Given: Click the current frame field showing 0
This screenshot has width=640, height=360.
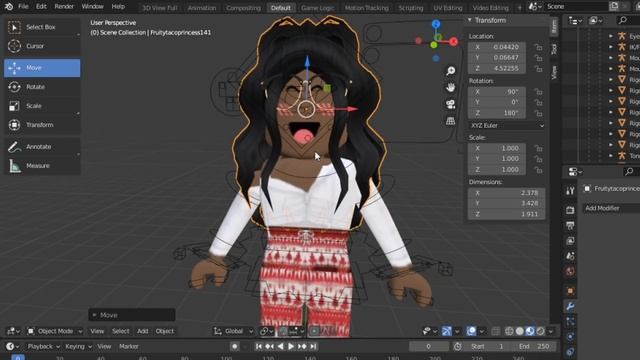Looking at the screenshot, I should [x=429, y=347].
